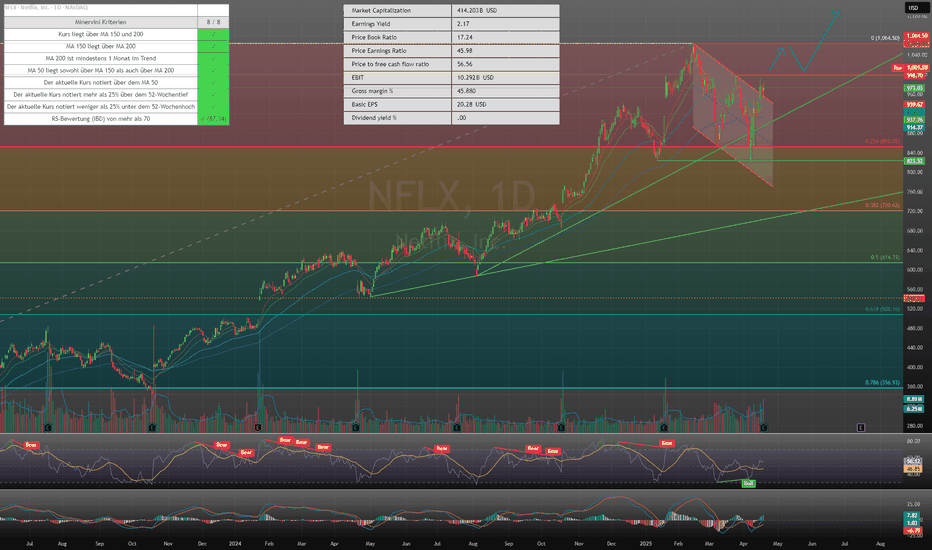Click the 7.82 MACD value label
This screenshot has height=550, width=932.
[912, 516]
